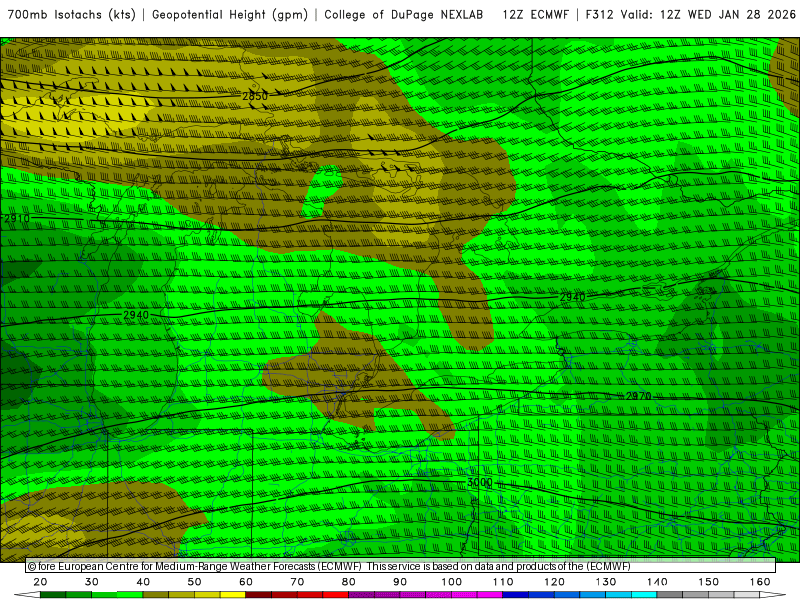Viewport: 800px width, 600px height.
Task: Pick the bright magenta swatch in the legend
Action: coord(490,594)
